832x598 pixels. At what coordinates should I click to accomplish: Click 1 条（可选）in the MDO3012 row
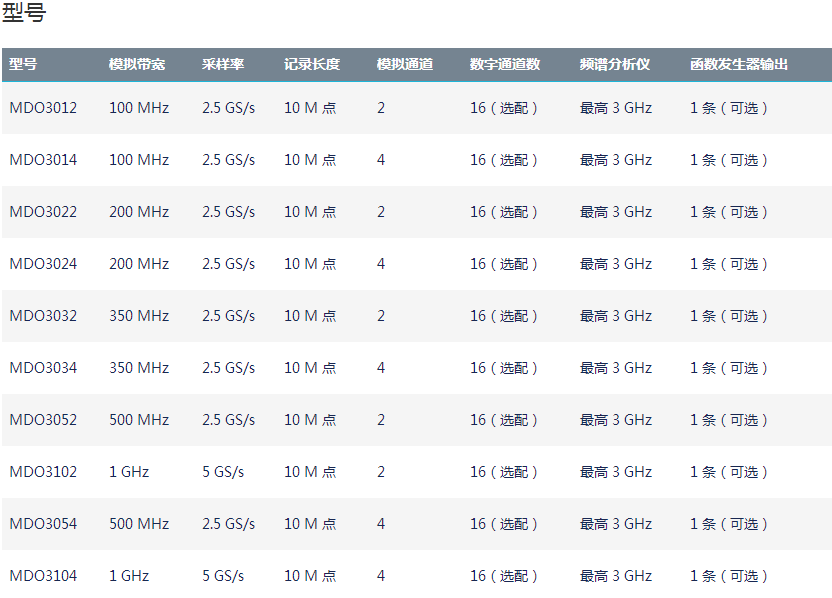click(x=729, y=108)
